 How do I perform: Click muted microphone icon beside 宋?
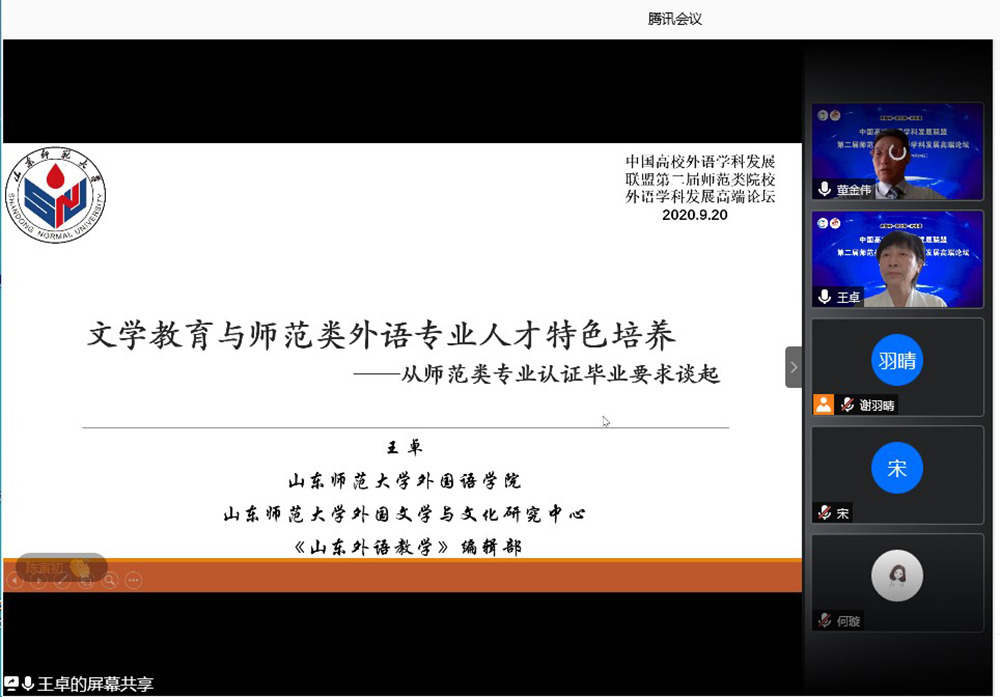click(x=824, y=512)
